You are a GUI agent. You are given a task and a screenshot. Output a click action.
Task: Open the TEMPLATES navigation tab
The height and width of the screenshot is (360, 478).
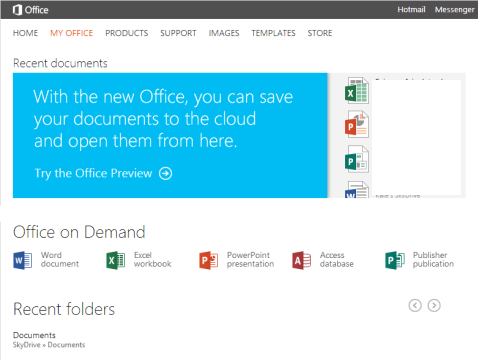(x=273, y=33)
